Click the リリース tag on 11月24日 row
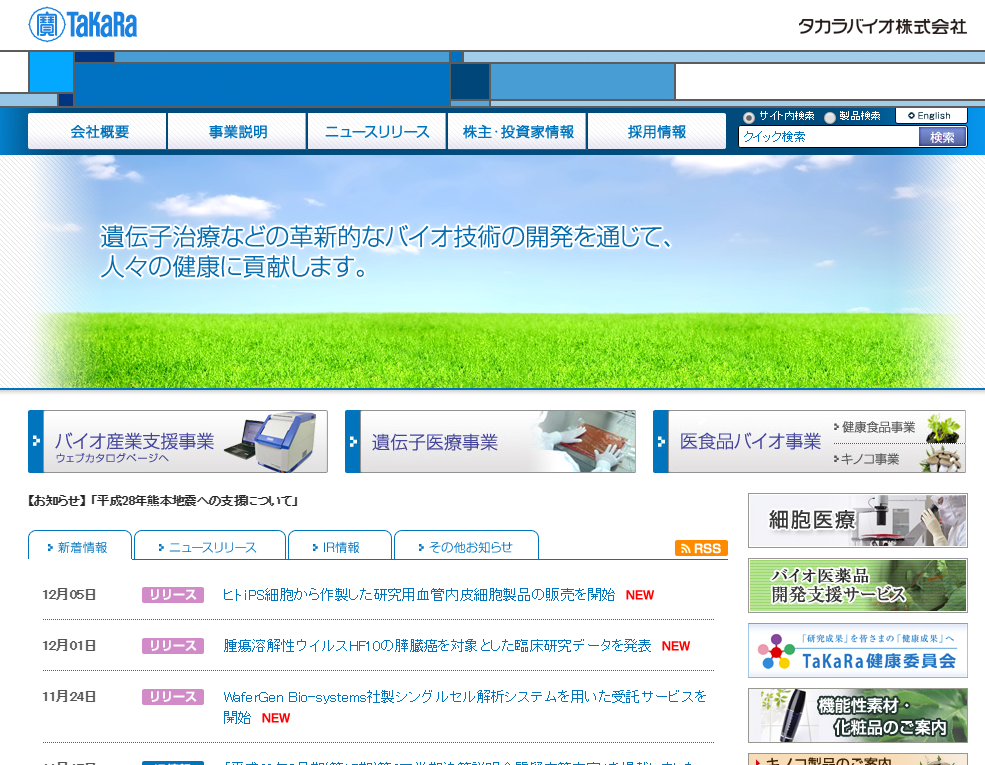Screen dimensions: 985x765 [173, 697]
